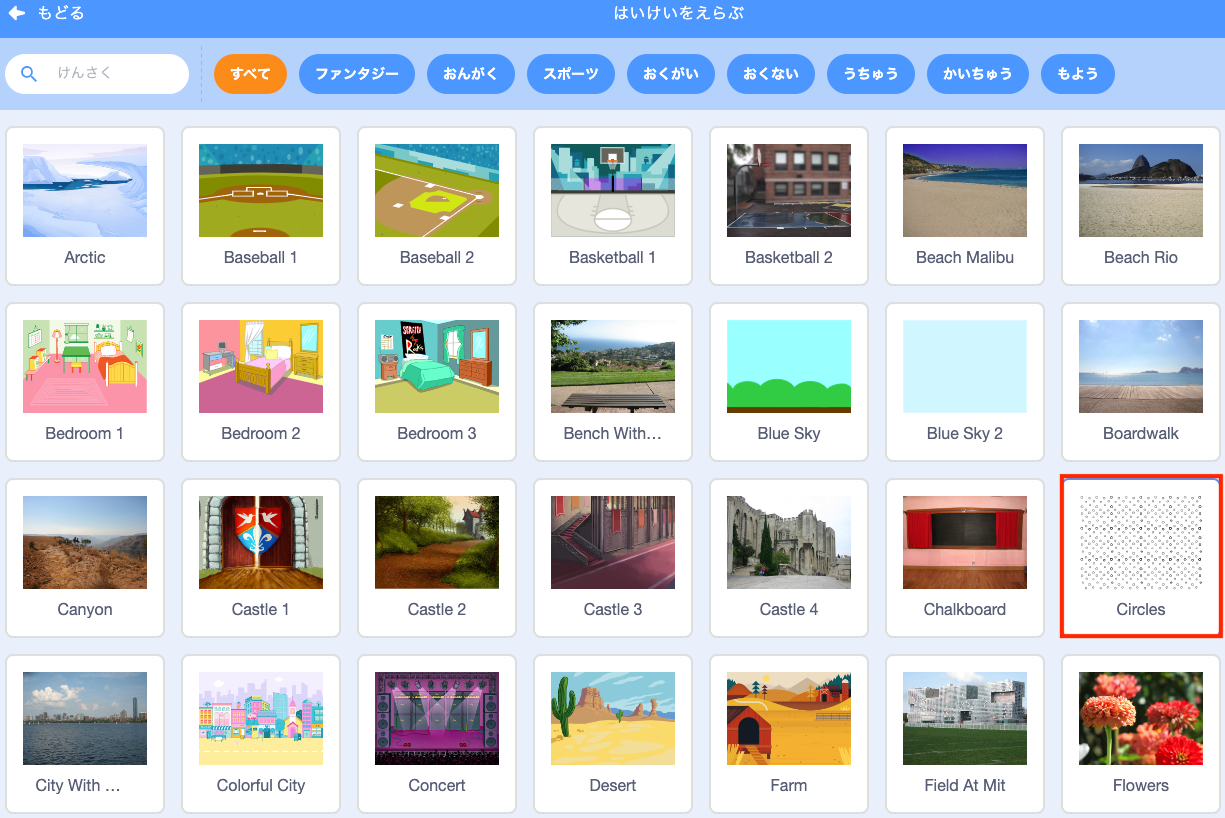This screenshot has height=818, width=1225.
Task: Choose the Field At Mit backdrop
Action: (965, 734)
